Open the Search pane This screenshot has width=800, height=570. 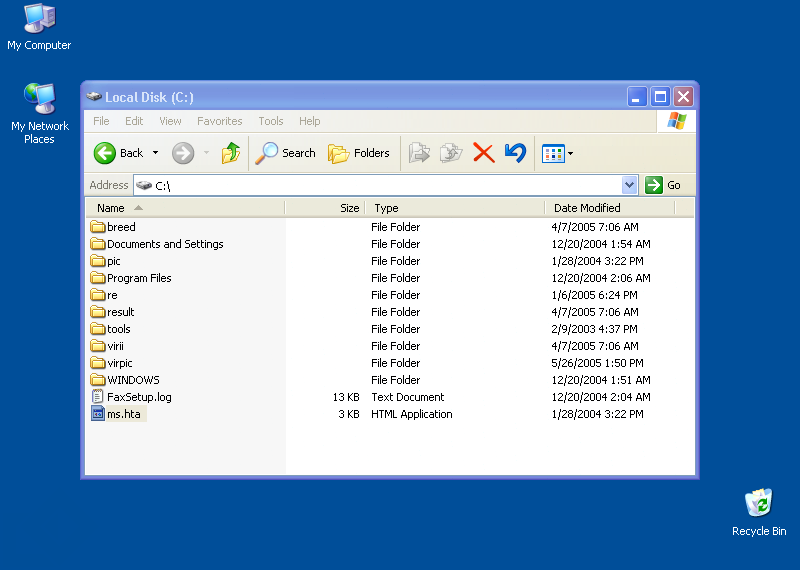click(x=286, y=153)
